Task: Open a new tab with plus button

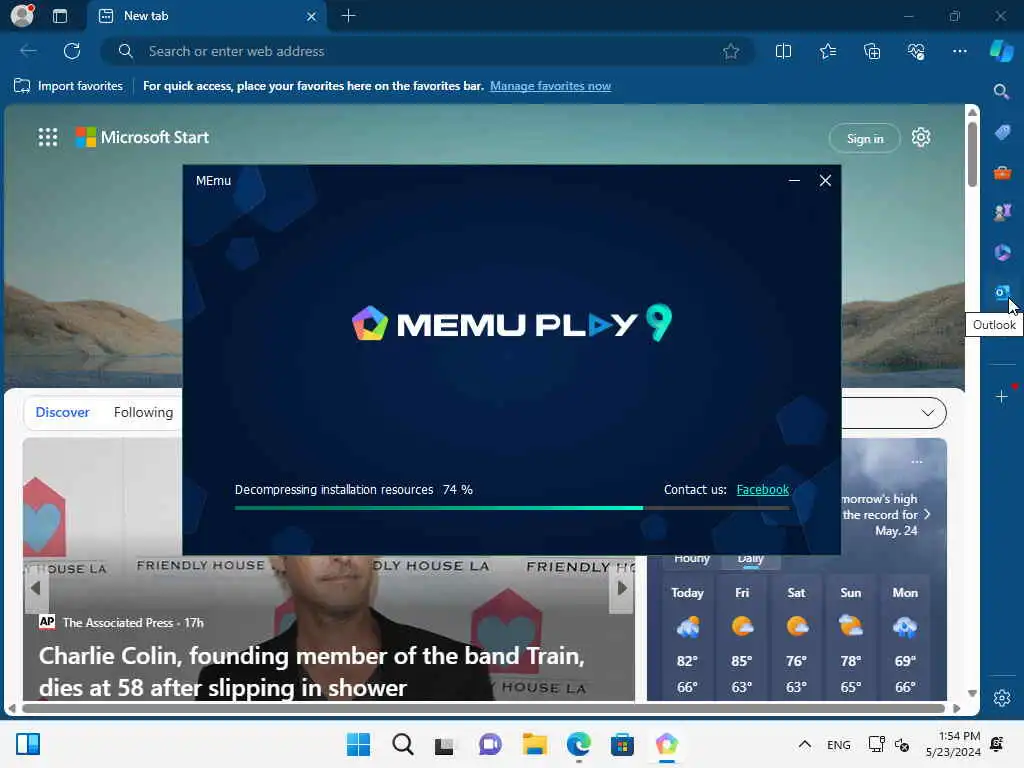Action: click(348, 16)
